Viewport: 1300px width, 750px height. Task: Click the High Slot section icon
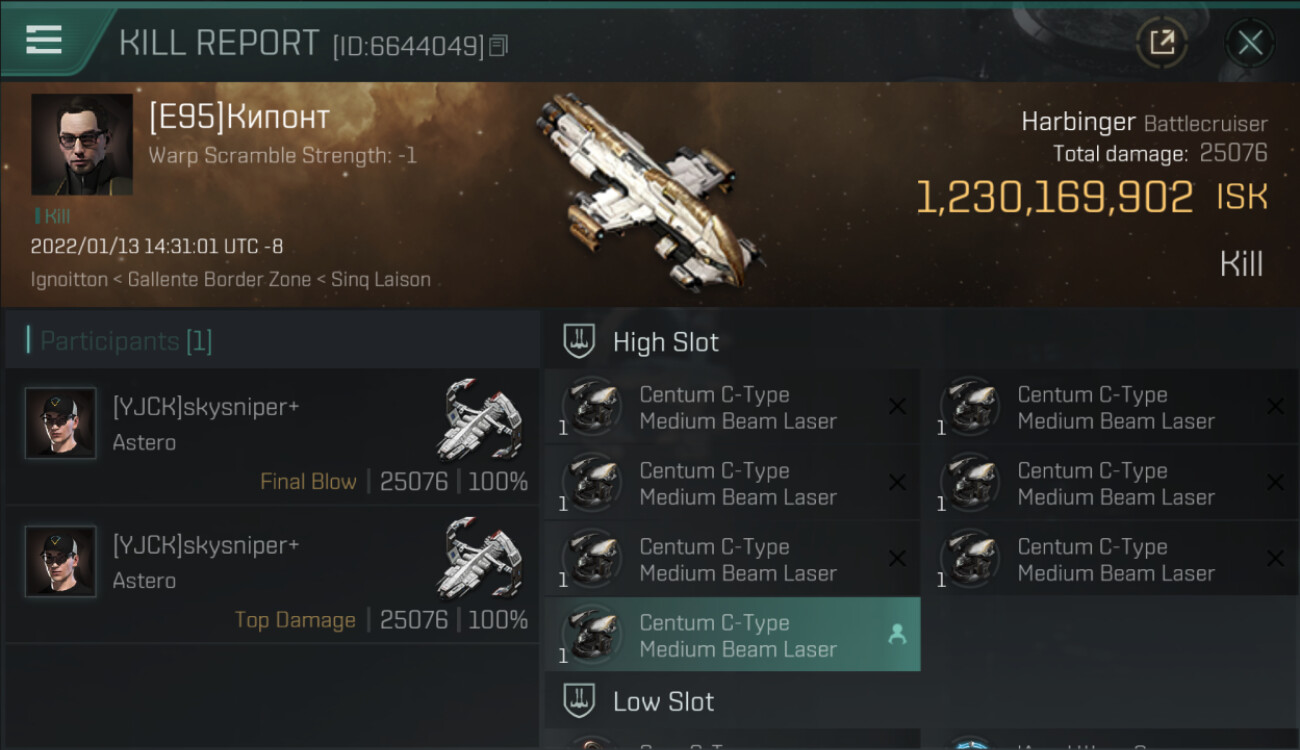(x=579, y=341)
